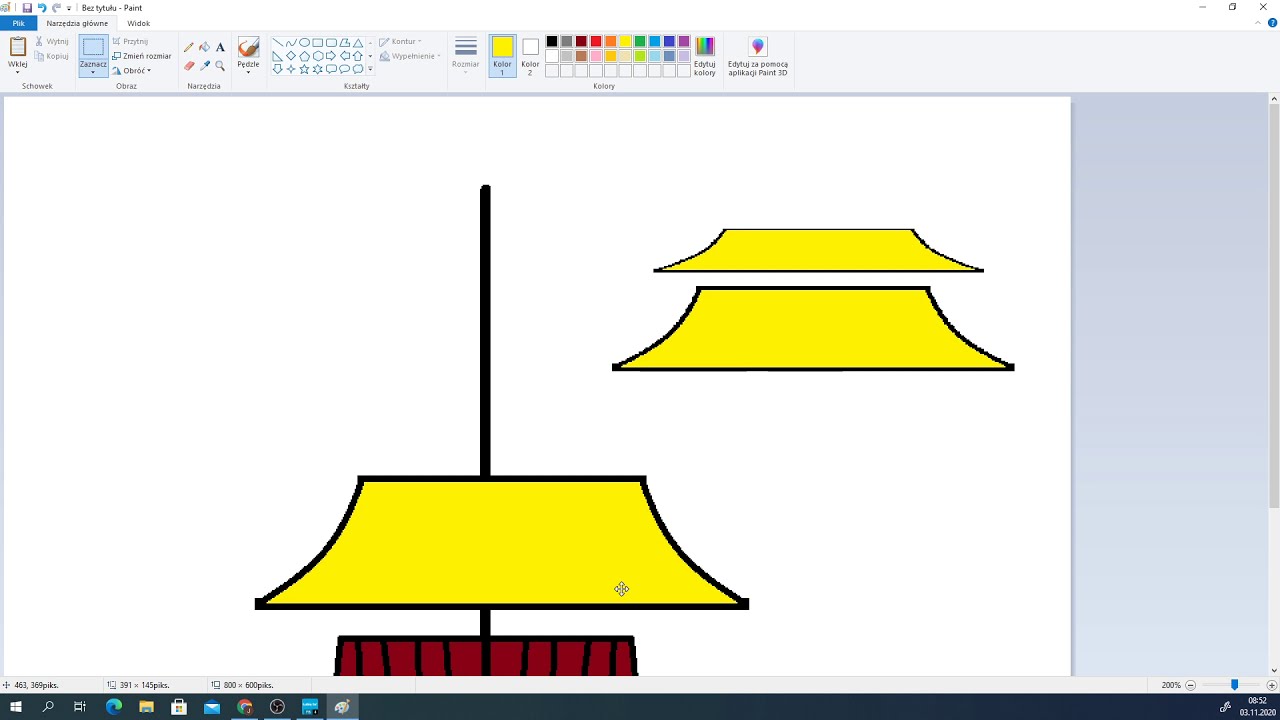Click the vertical scrollbar down arrow
The image size is (1280, 720).
pyautogui.click(x=1274, y=670)
